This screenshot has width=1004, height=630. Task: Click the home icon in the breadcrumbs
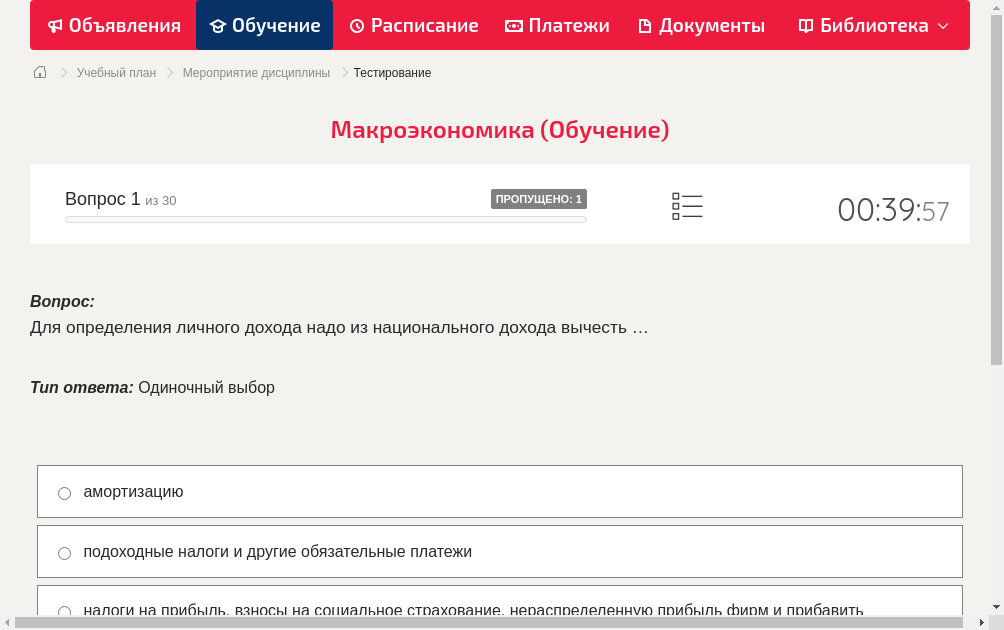(39, 72)
